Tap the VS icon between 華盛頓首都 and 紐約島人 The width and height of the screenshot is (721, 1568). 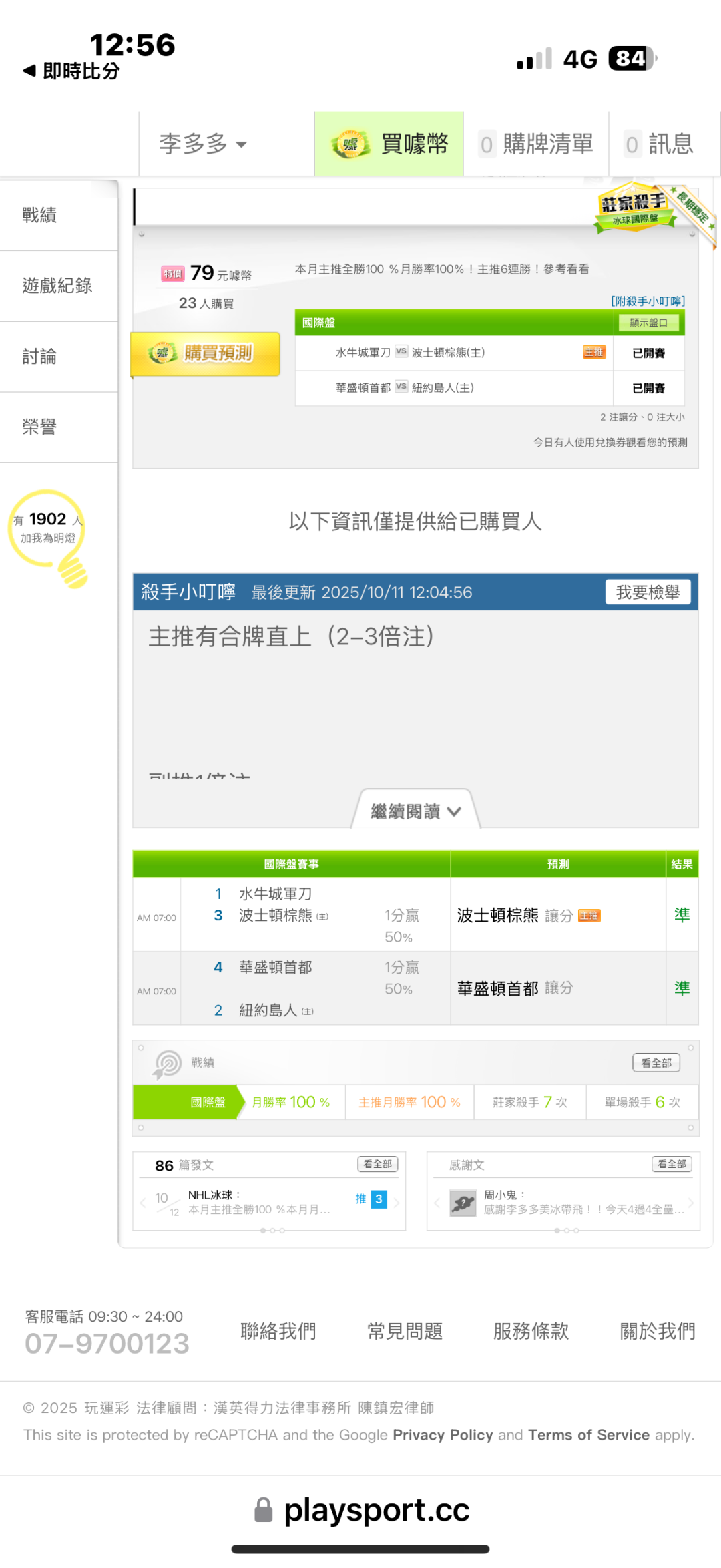point(401,387)
